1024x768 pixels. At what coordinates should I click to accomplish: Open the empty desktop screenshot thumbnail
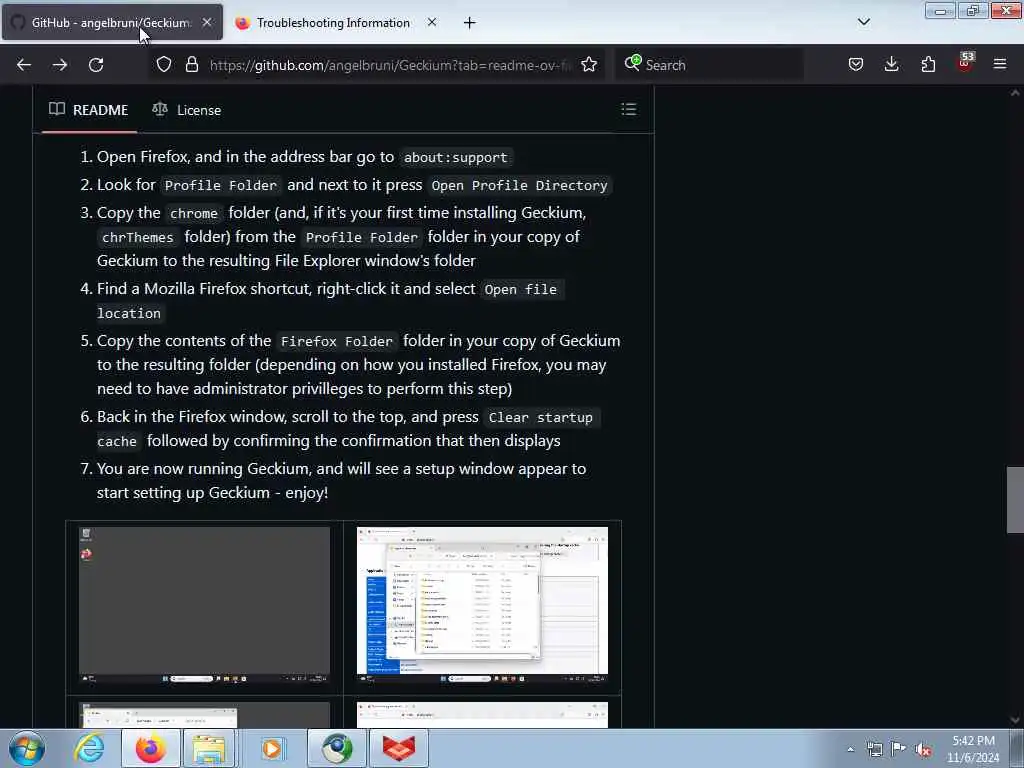pos(204,605)
